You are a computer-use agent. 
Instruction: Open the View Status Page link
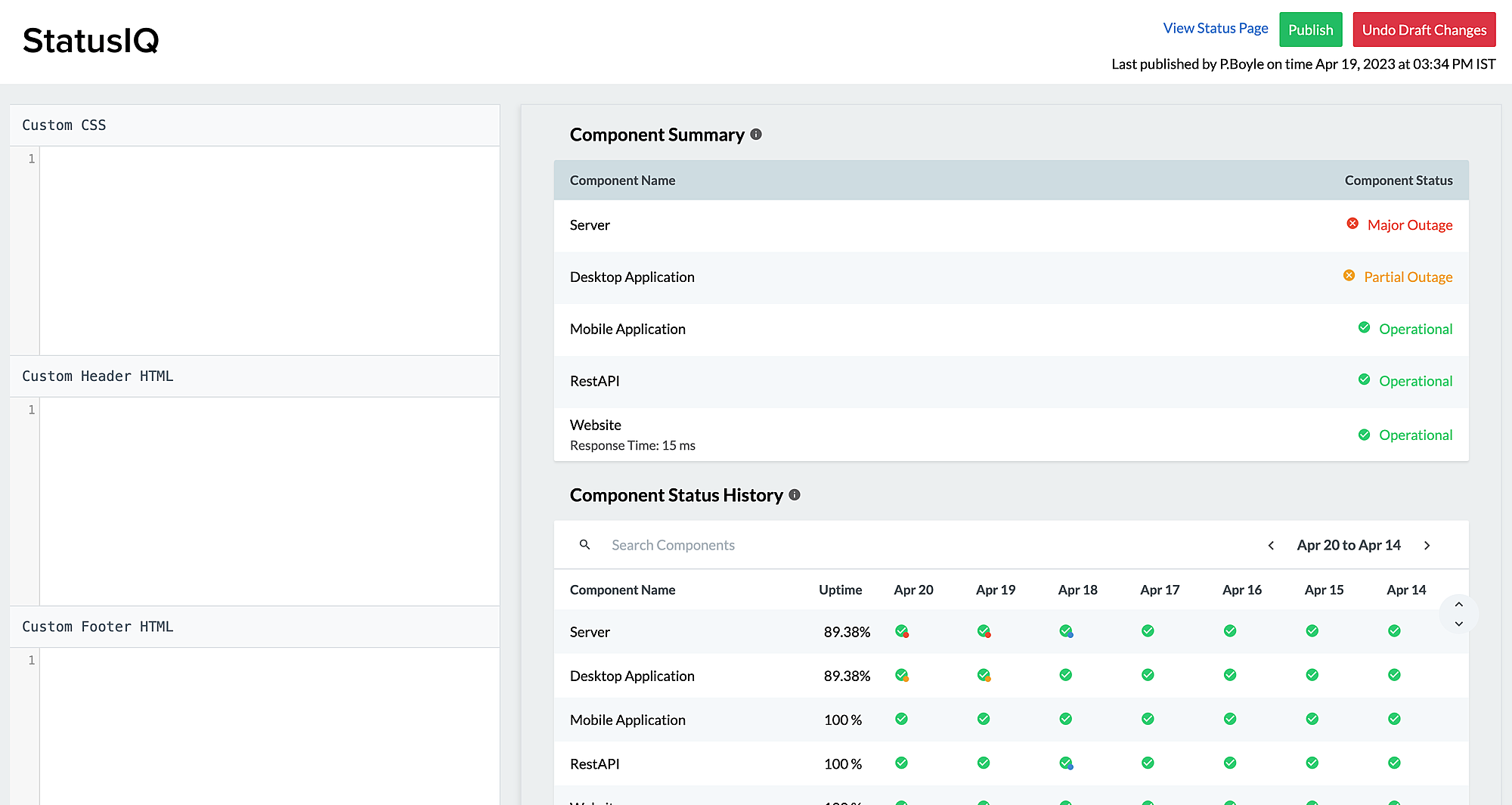pos(1215,29)
